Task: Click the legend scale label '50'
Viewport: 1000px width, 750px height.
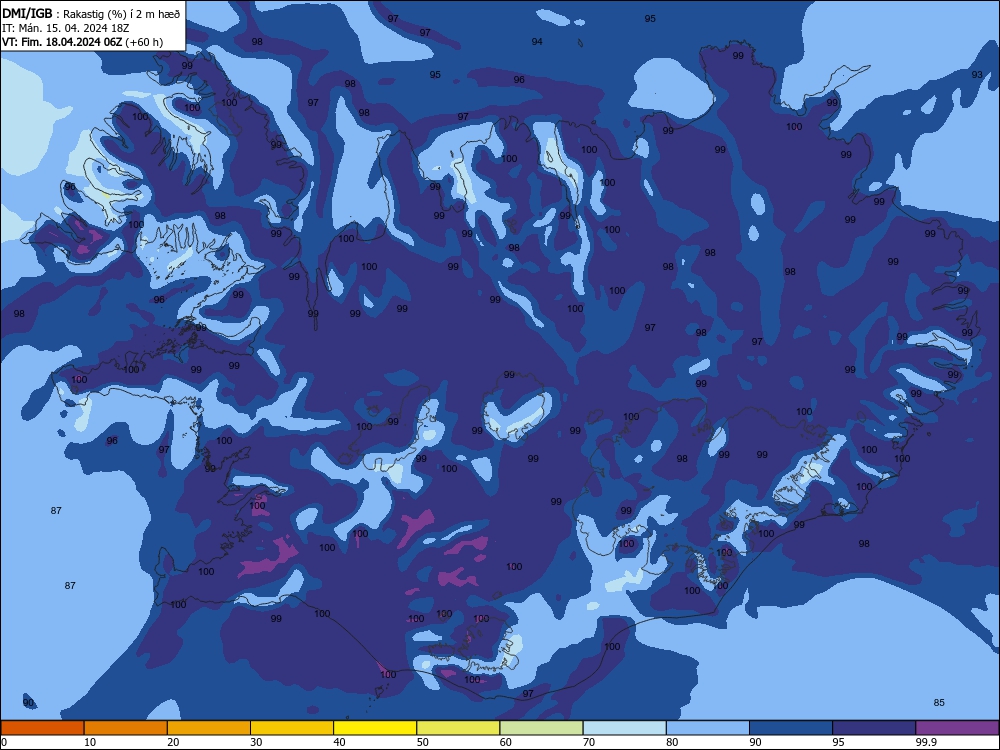Action: [x=422, y=742]
